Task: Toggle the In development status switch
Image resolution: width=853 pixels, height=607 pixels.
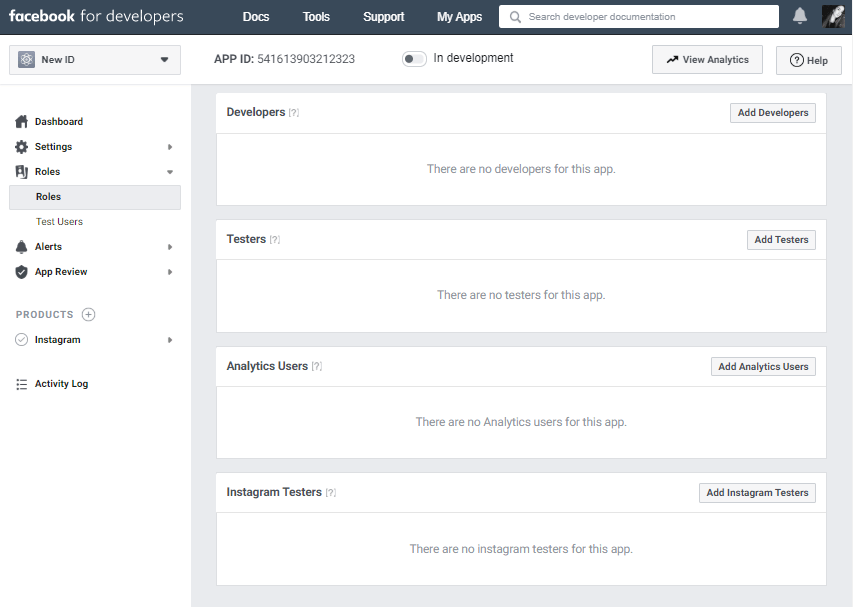Action: [x=414, y=59]
